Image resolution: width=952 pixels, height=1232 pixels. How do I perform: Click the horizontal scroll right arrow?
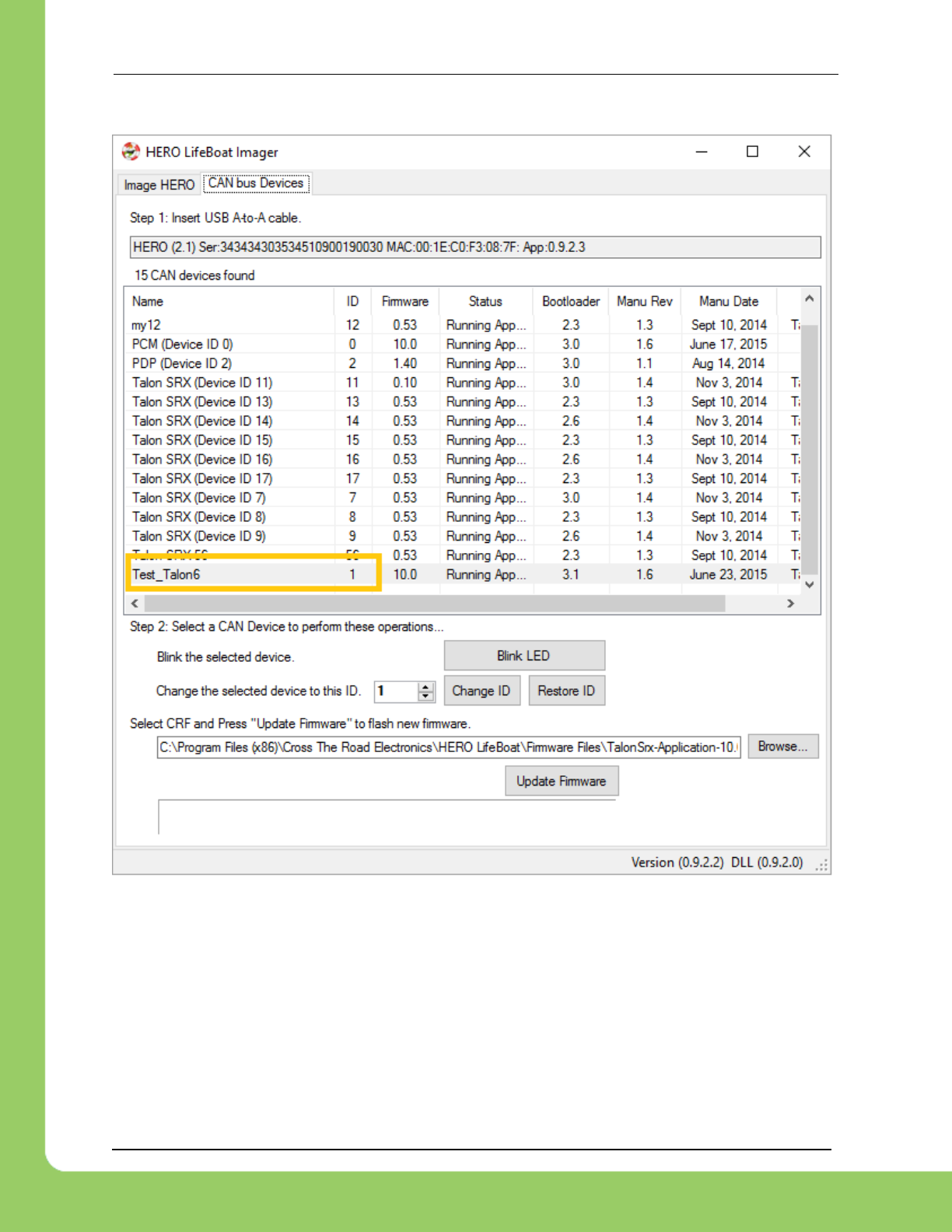pos(791,604)
